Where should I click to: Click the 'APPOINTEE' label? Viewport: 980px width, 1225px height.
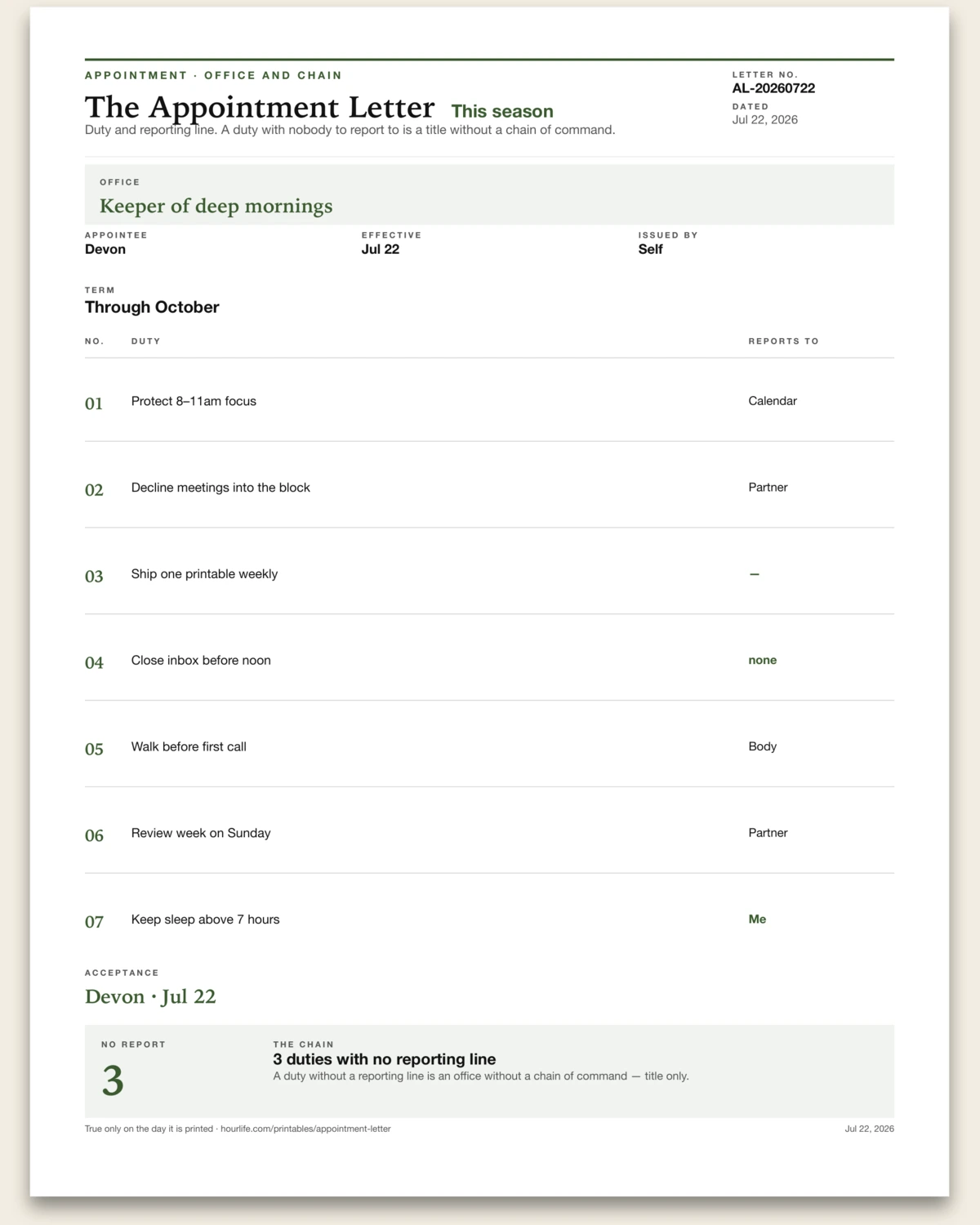[116, 235]
